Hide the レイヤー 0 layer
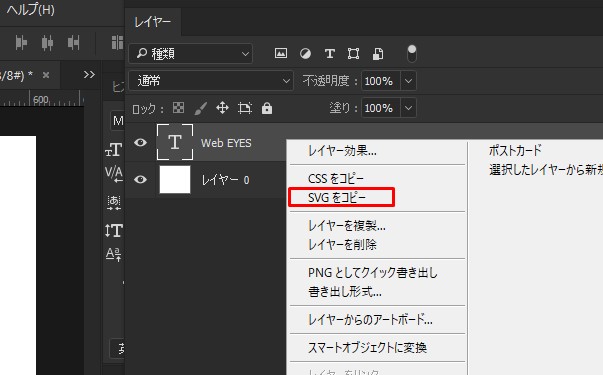Image resolution: width=603 pixels, height=375 pixels. pyautogui.click(x=140, y=180)
